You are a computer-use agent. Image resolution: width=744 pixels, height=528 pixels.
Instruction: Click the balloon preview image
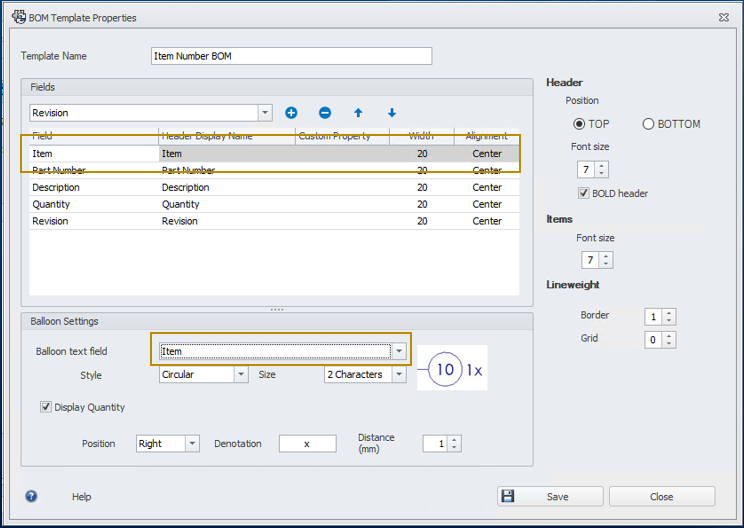[452, 368]
